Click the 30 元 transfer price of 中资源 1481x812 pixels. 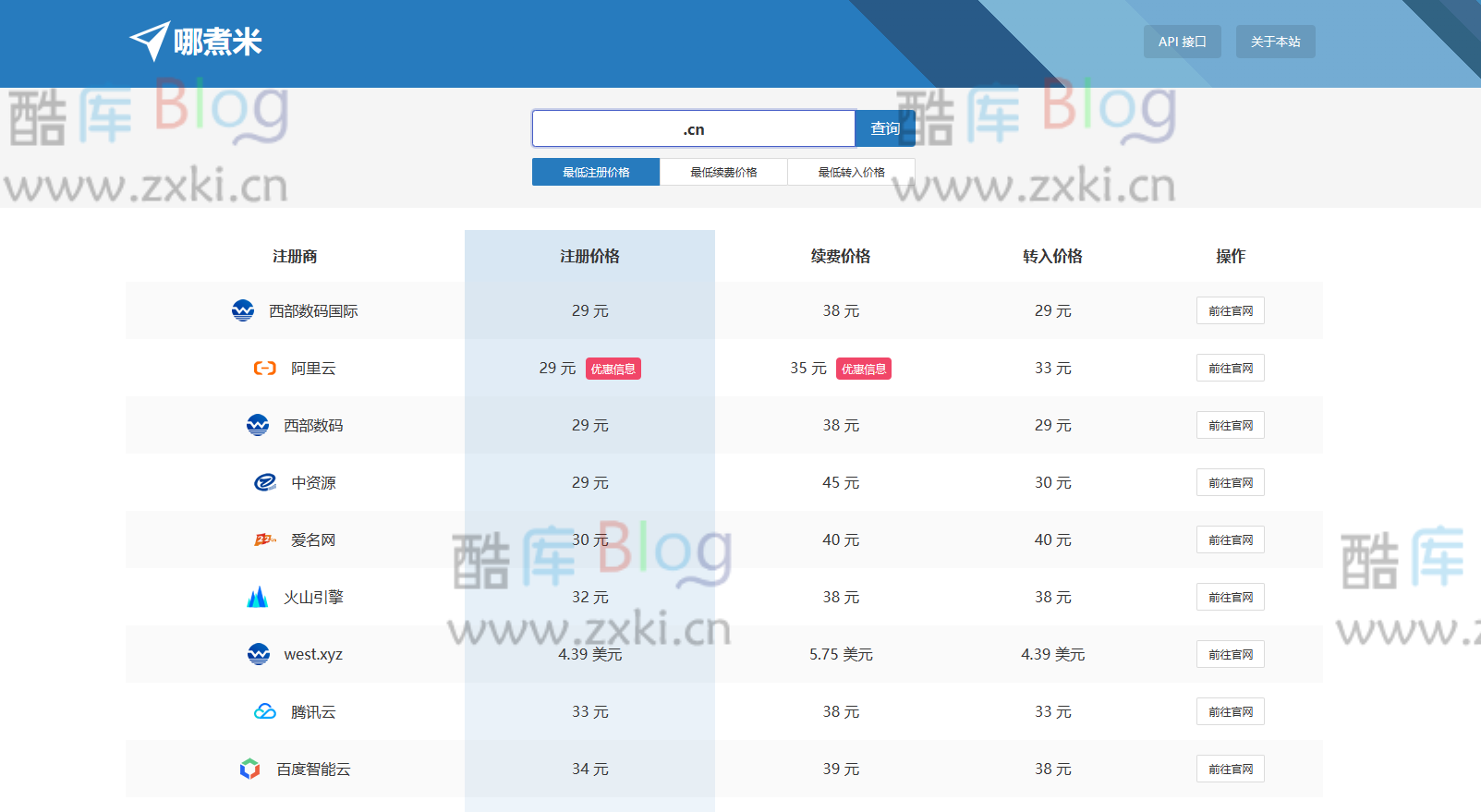point(1052,482)
